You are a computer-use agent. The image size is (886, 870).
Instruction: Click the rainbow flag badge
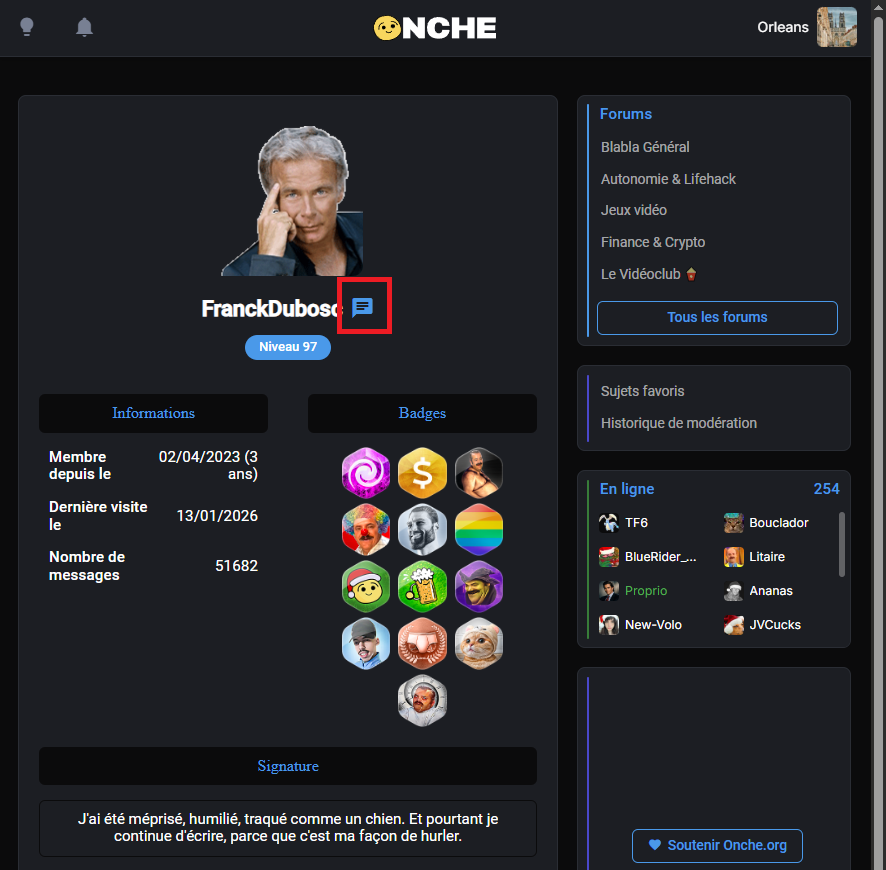pyautogui.click(x=479, y=529)
